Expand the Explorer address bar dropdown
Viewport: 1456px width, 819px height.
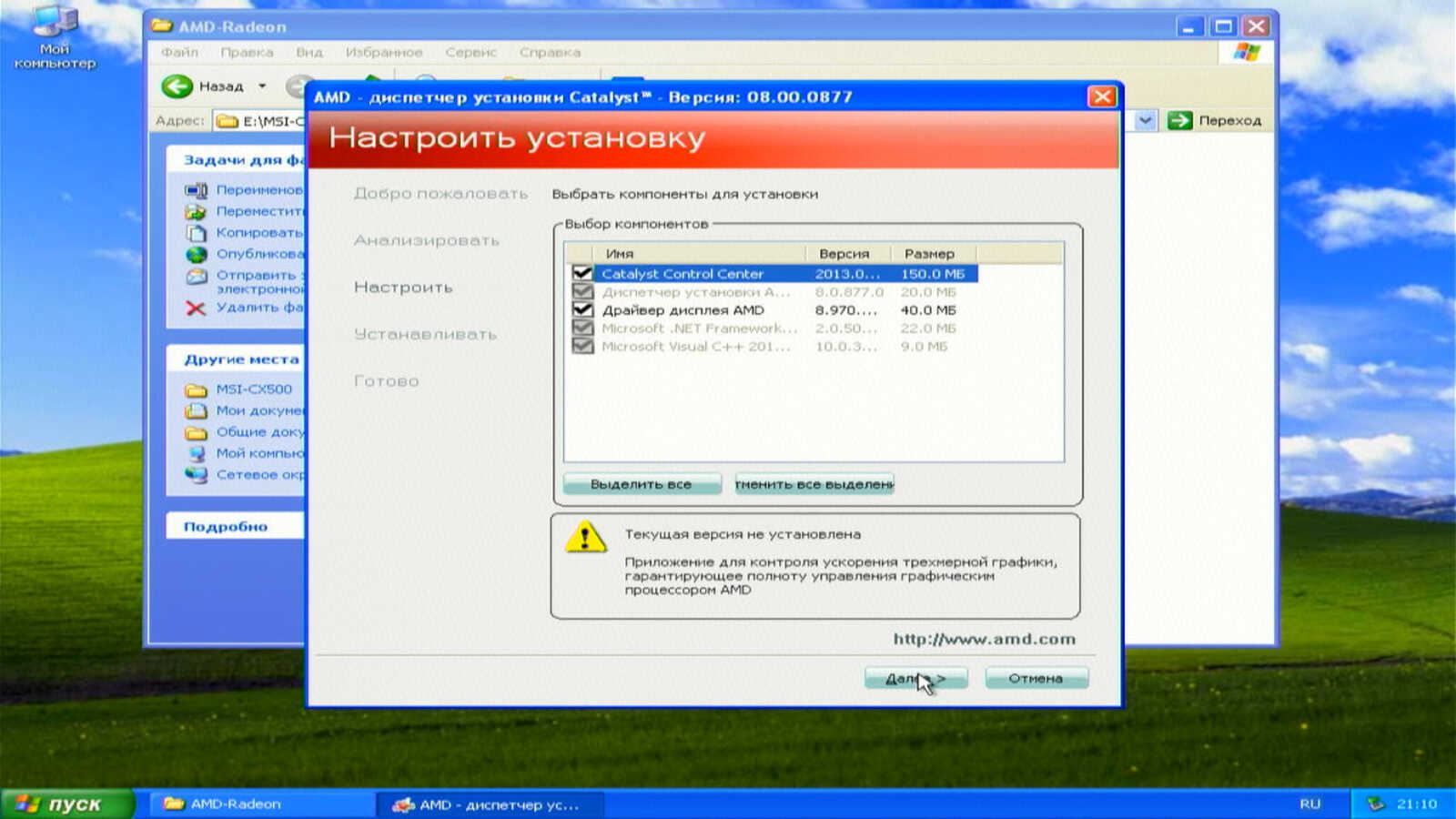point(1145,120)
